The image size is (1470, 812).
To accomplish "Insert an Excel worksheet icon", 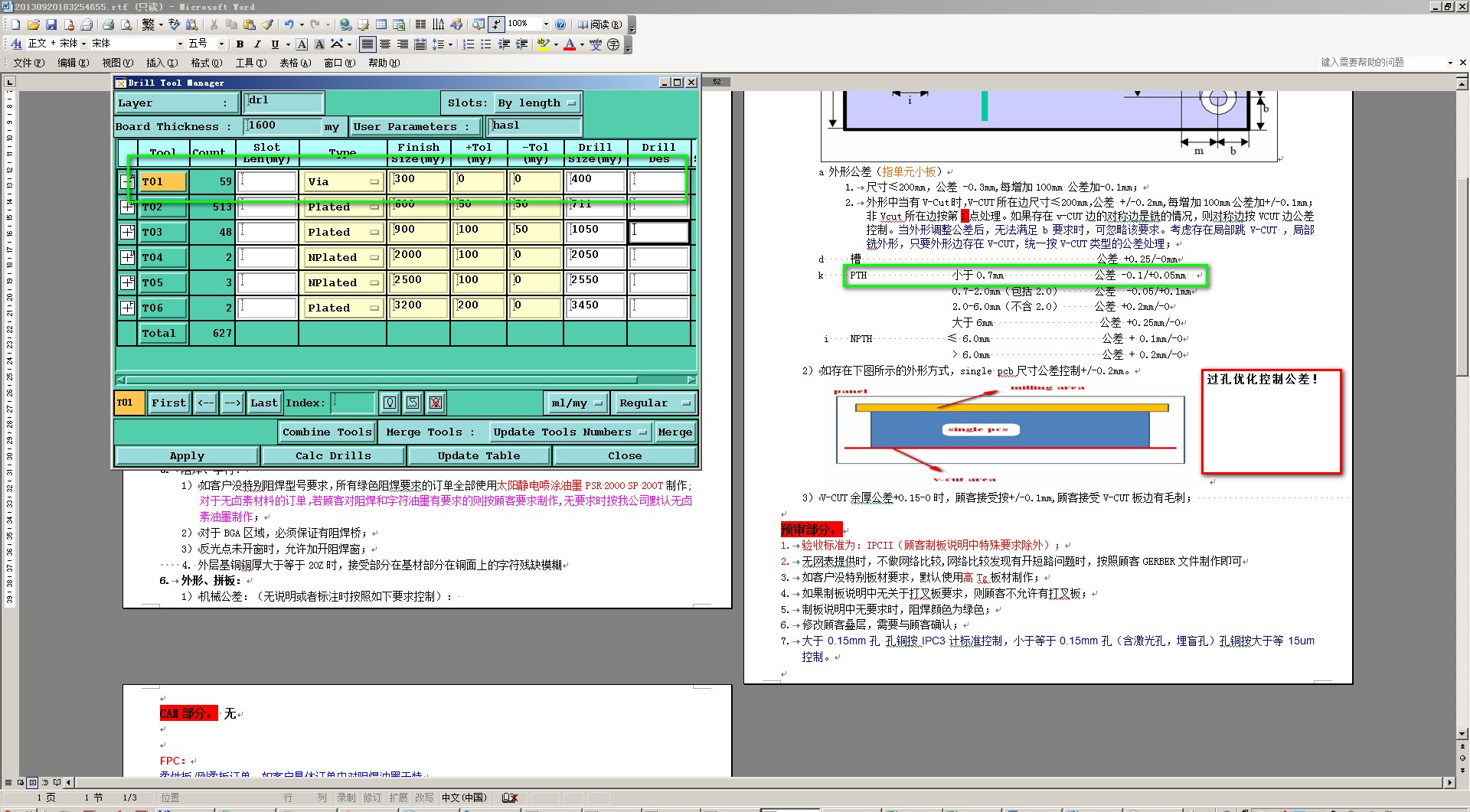I will click(x=399, y=24).
